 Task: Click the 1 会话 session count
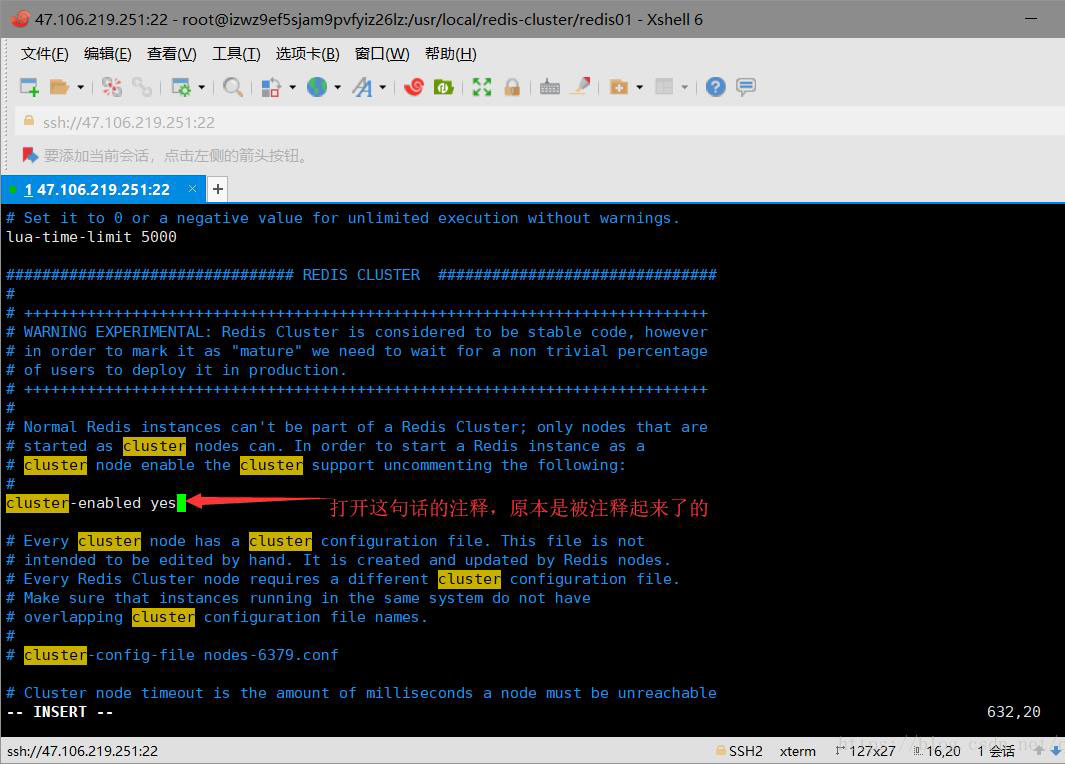[x=996, y=751]
